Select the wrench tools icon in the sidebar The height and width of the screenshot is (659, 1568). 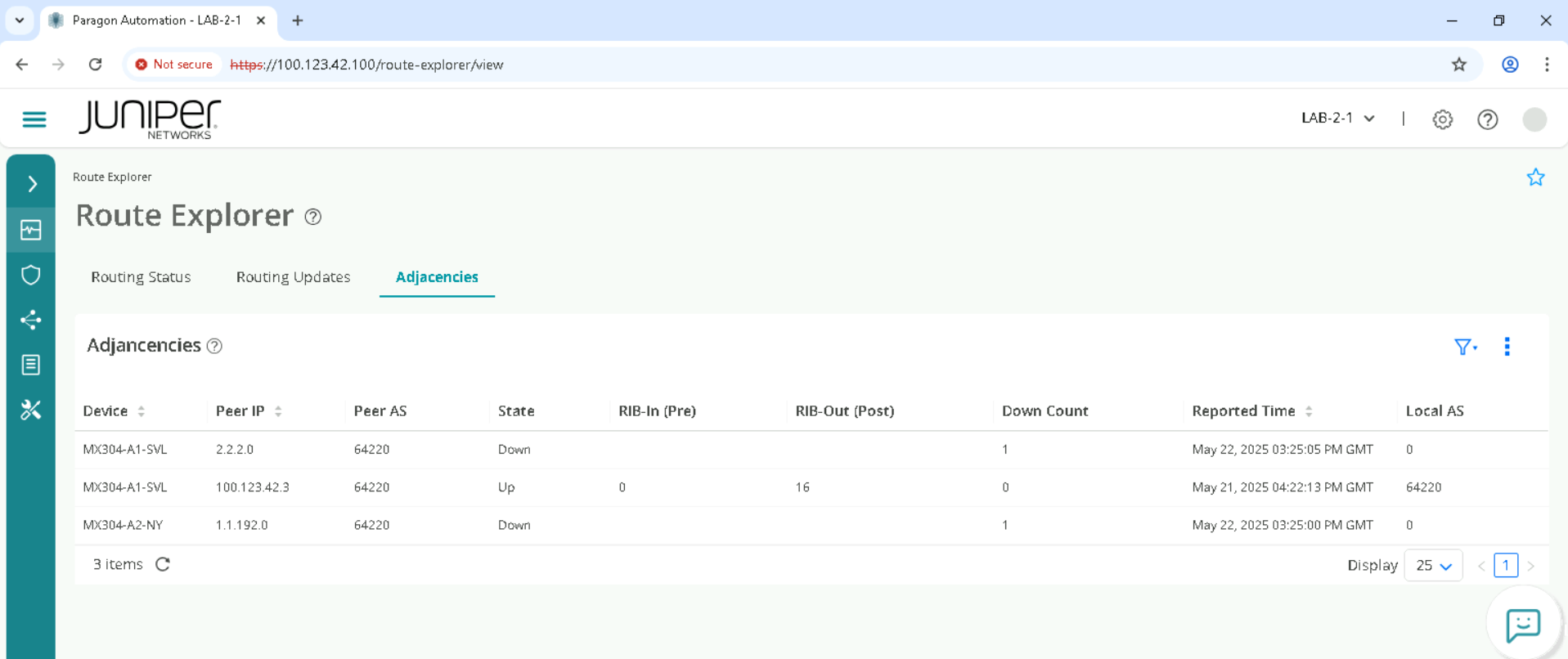[x=31, y=410]
